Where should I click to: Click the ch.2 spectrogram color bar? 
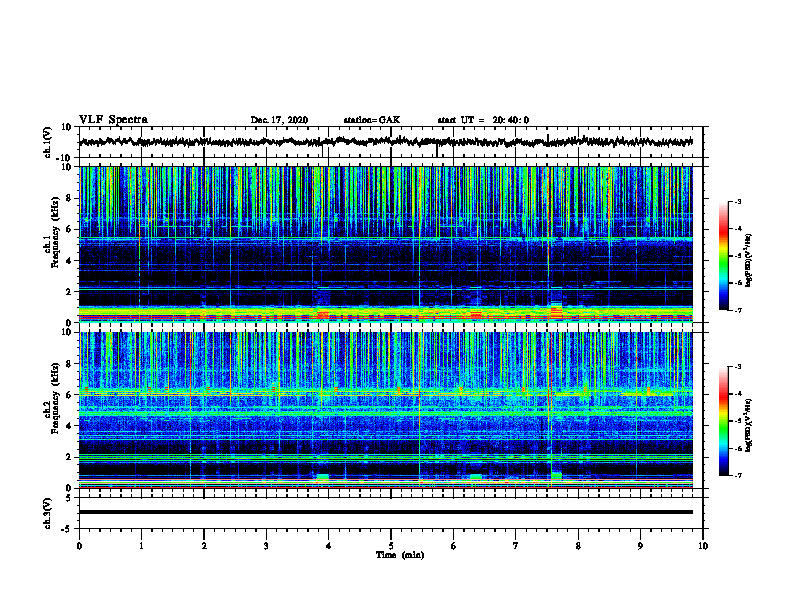[723, 421]
